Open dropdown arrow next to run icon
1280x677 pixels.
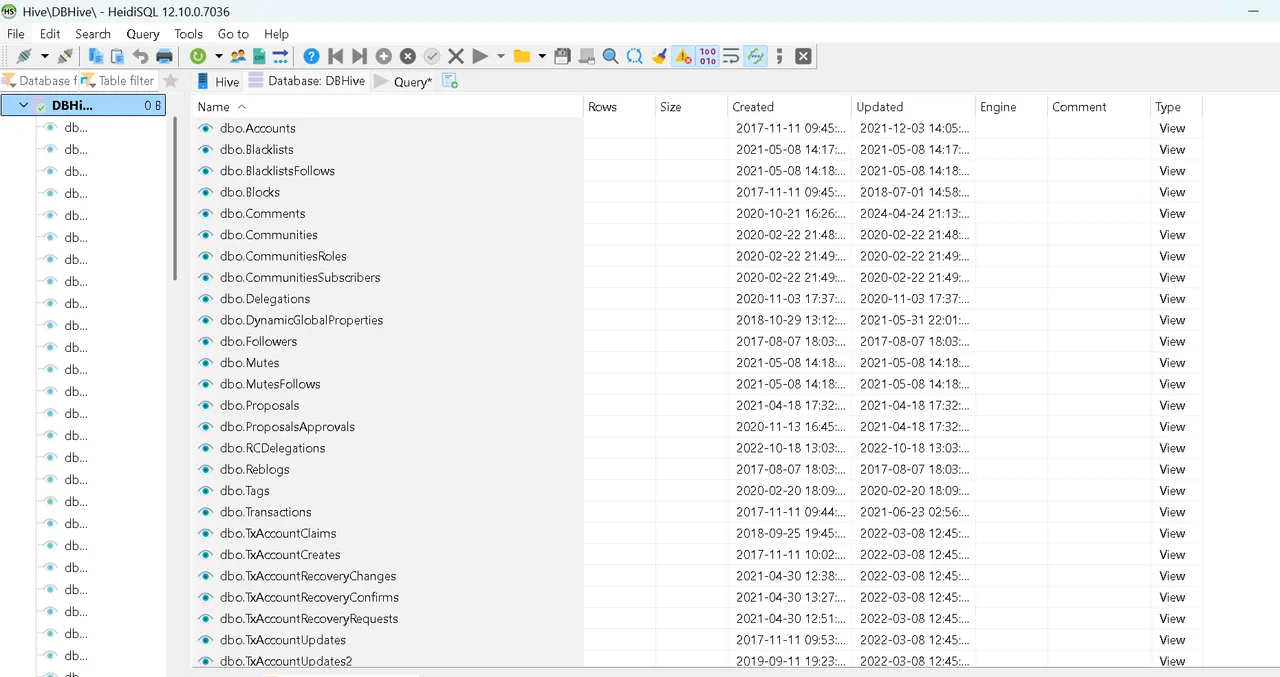pyautogui.click(x=501, y=56)
